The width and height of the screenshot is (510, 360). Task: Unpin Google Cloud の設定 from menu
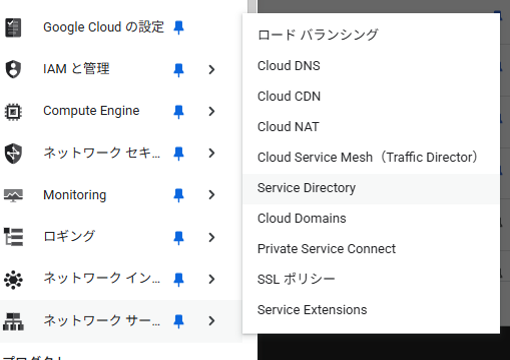(x=179, y=28)
